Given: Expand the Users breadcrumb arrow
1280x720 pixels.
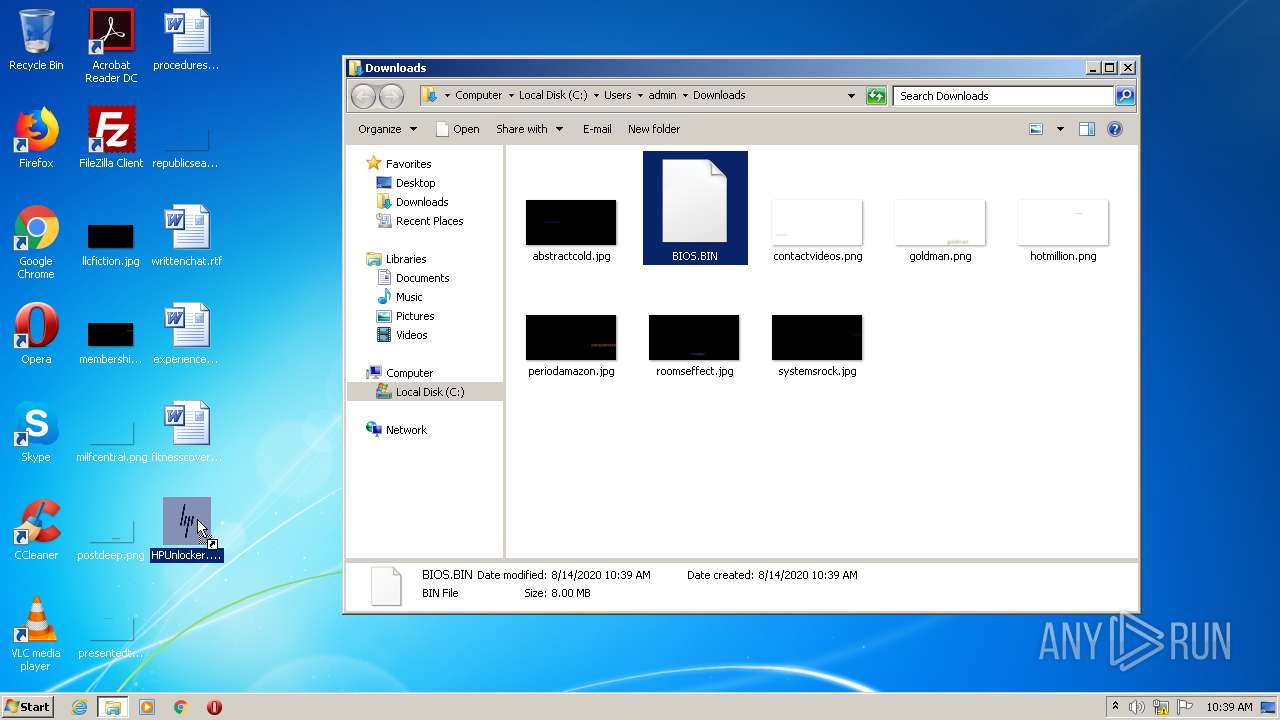Looking at the screenshot, I should pyautogui.click(x=640, y=96).
